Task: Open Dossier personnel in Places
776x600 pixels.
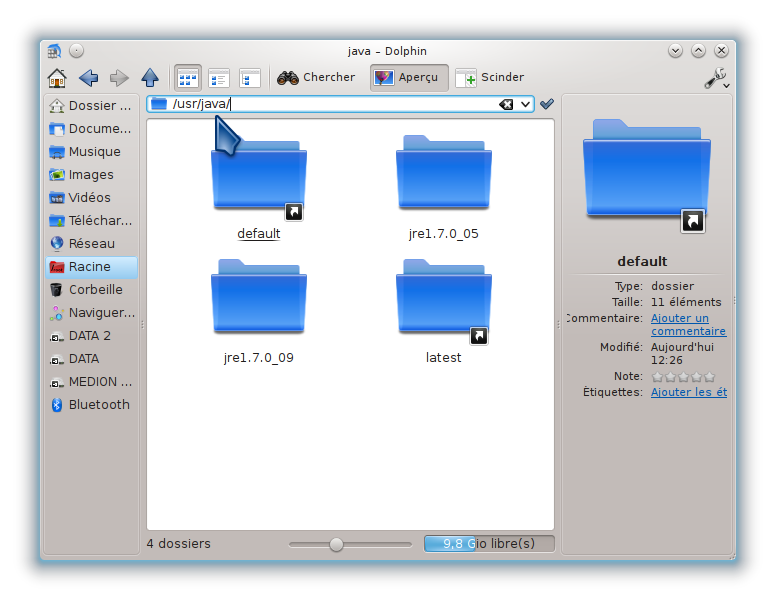Action: click(91, 105)
